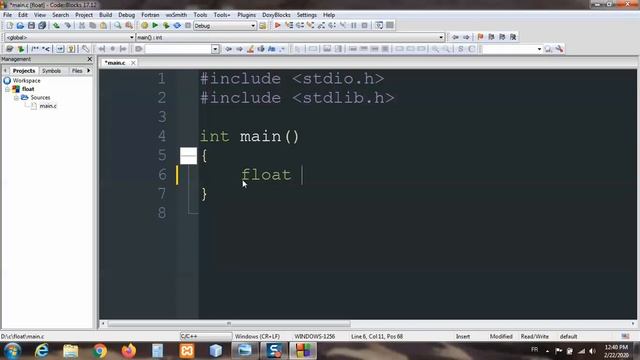Close the *main.c editor tab
The height and width of the screenshot is (360, 640).
133,63
